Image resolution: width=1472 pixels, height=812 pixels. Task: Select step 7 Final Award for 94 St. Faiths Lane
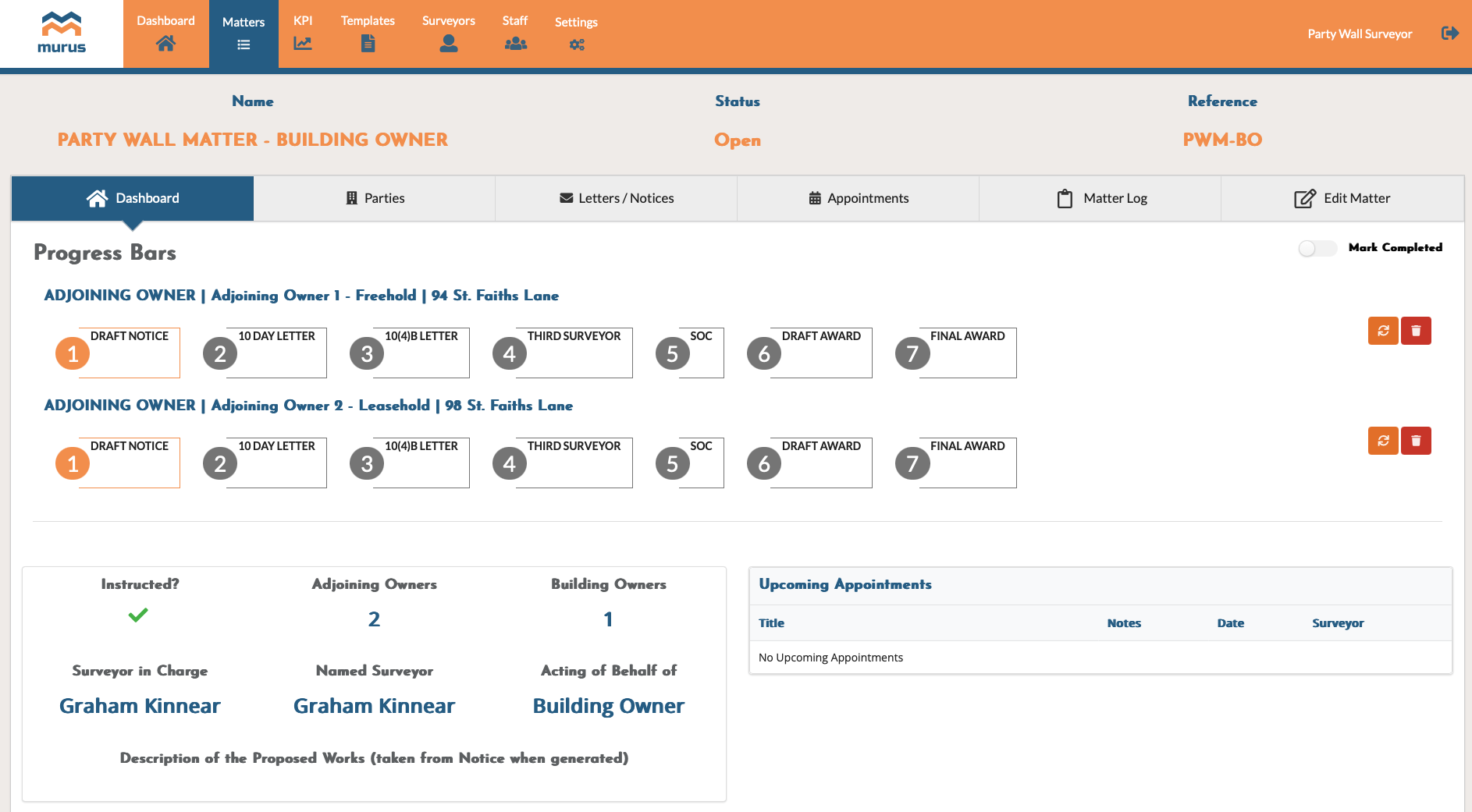956,353
